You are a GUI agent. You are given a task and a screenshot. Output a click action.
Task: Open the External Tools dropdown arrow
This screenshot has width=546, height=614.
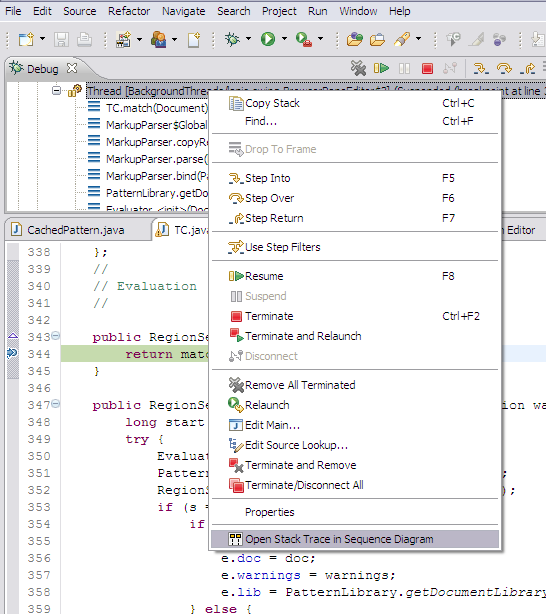[320, 39]
